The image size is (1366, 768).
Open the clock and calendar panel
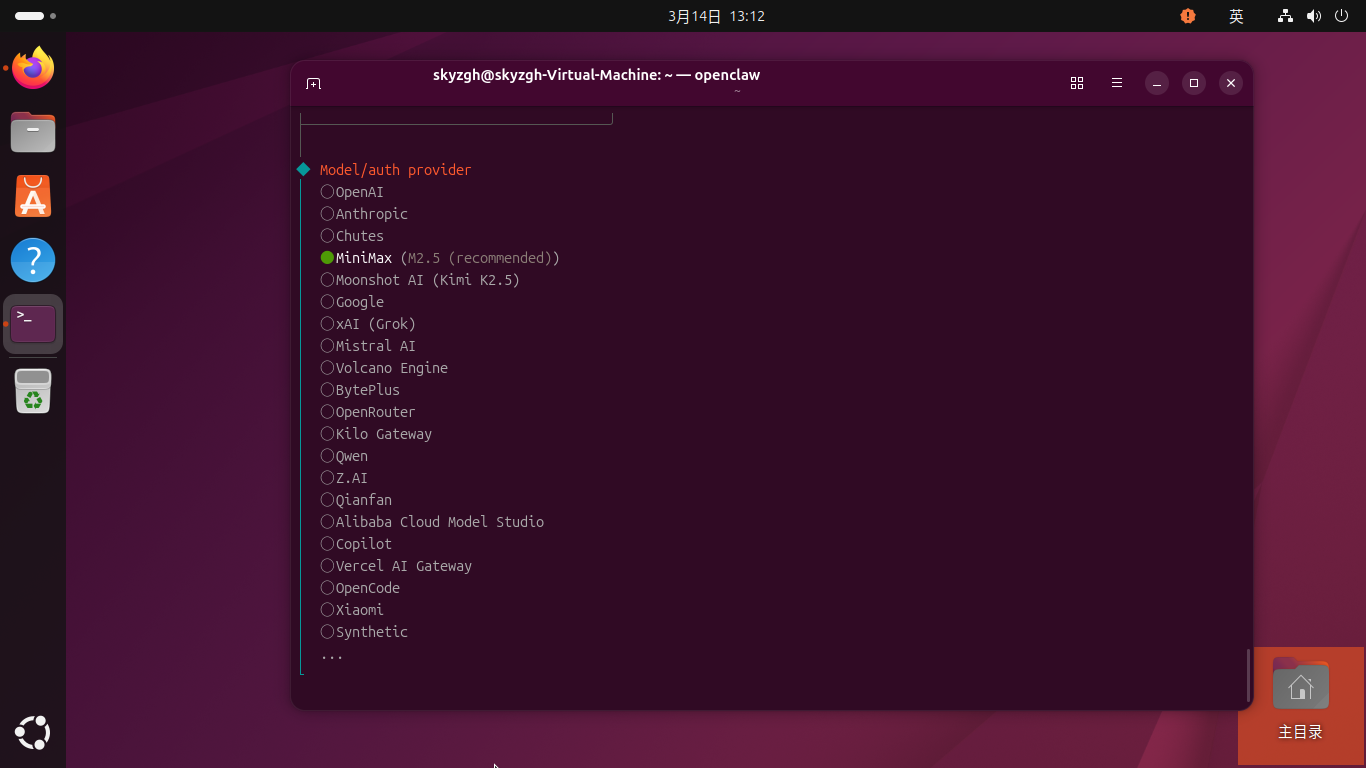click(x=716, y=16)
